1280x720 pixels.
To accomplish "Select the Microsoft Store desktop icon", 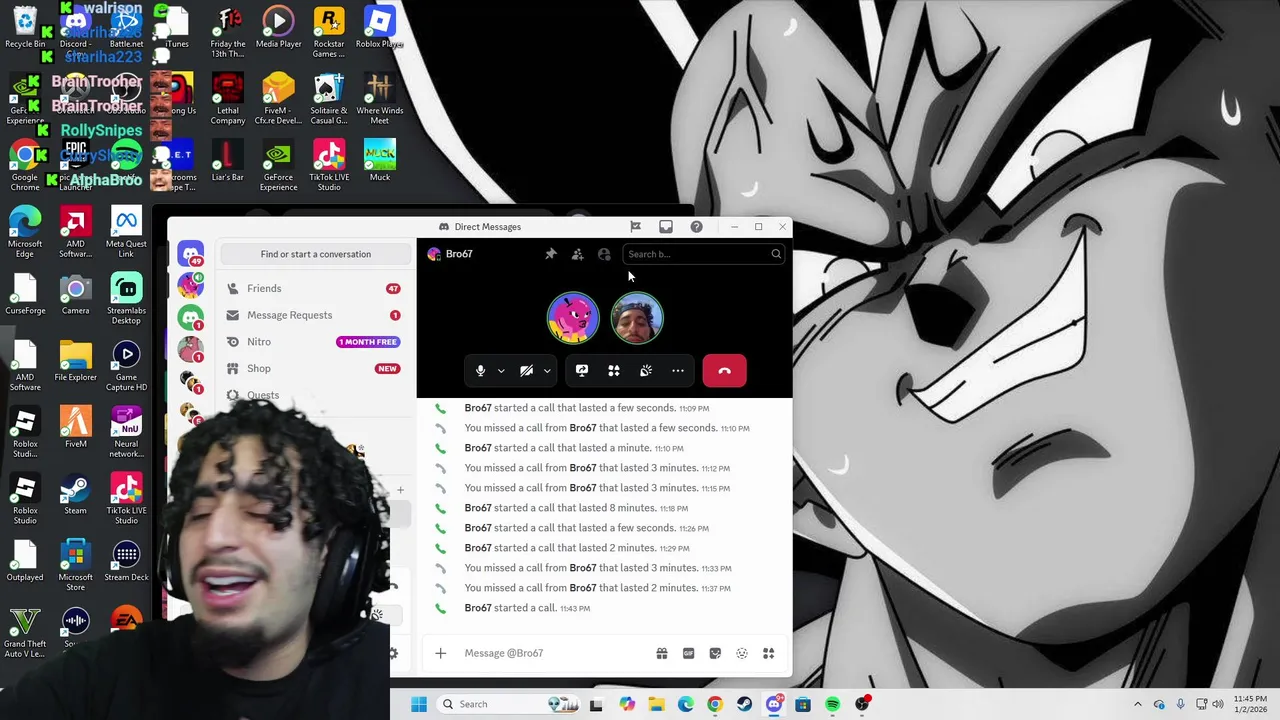I will click(75, 565).
